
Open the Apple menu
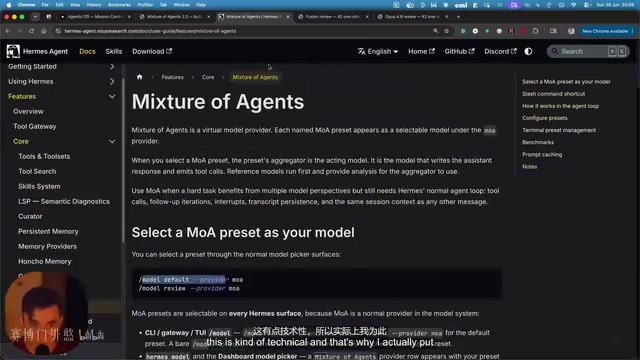point(8,5)
